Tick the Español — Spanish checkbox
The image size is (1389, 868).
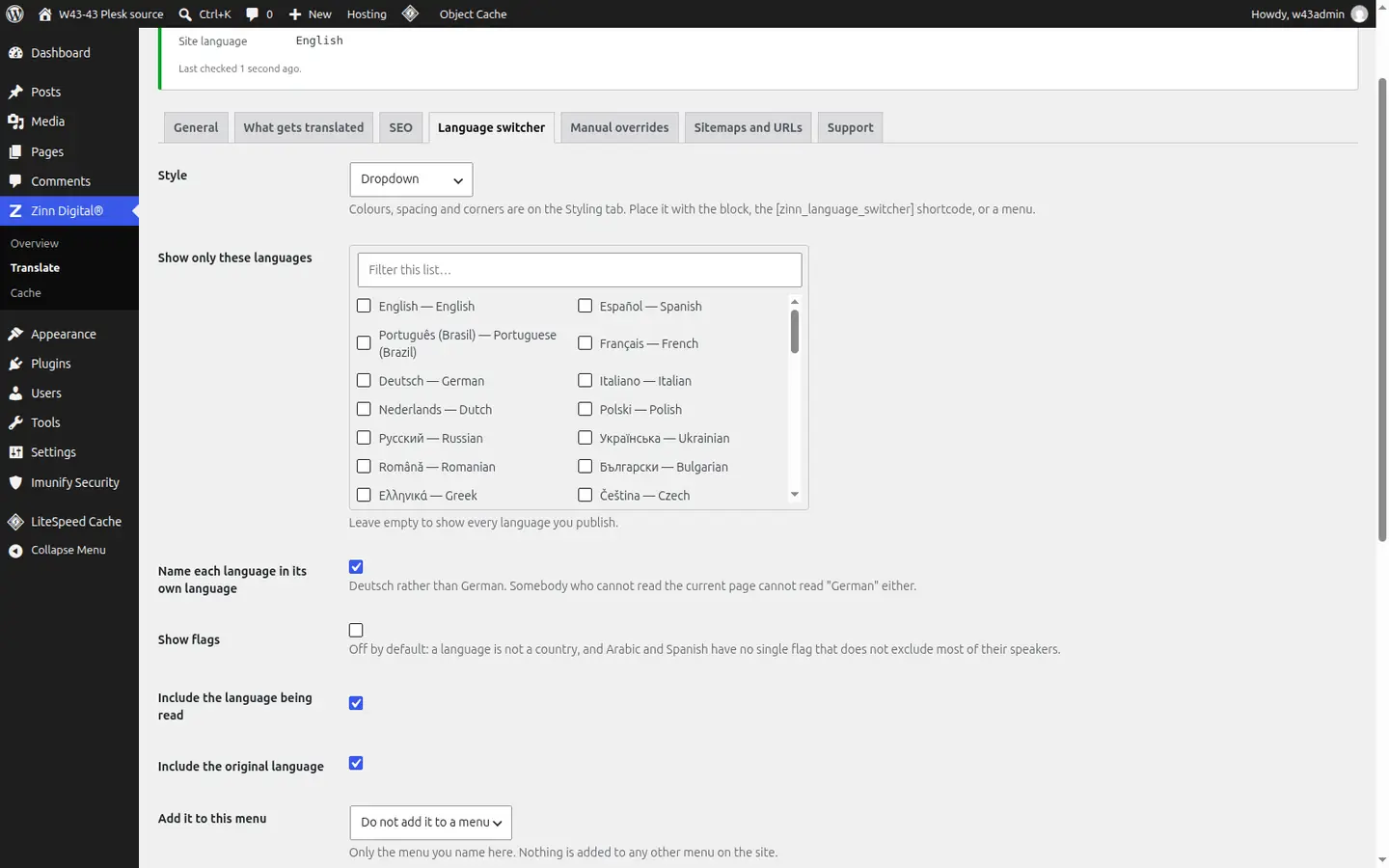pyautogui.click(x=585, y=306)
